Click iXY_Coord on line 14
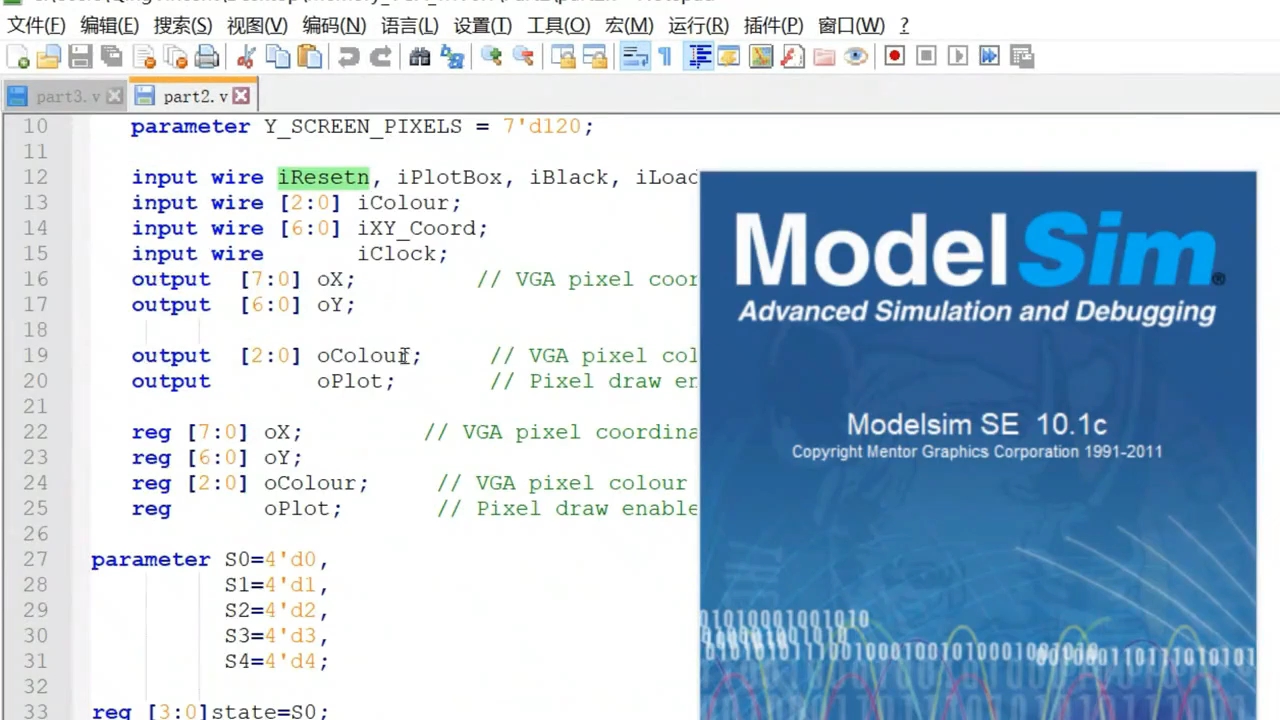 pyautogui.click(x=416, y=228)
